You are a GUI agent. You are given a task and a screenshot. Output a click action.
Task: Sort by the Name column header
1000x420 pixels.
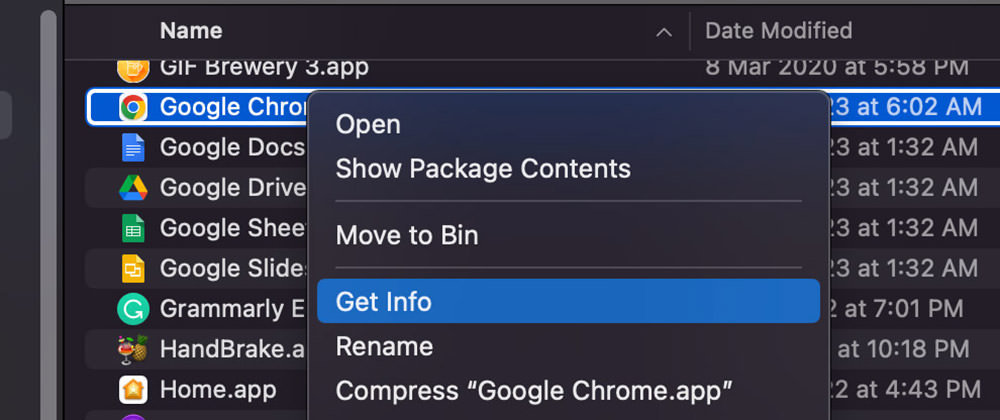click(x=191, y=31)
